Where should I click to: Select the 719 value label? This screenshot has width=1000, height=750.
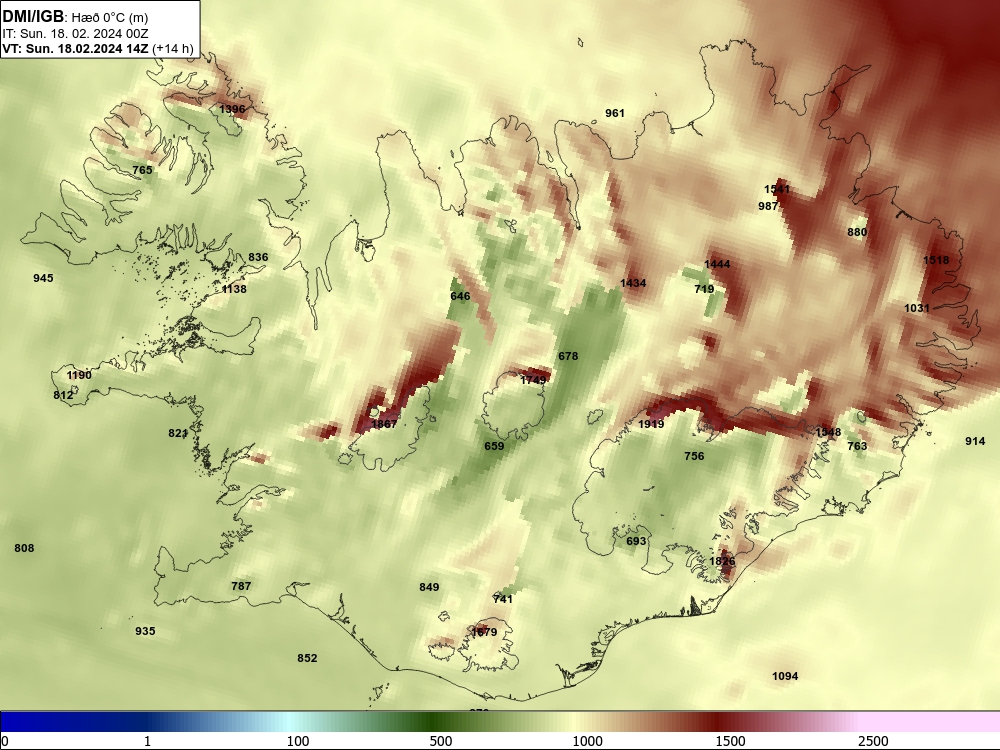(704, 289)
